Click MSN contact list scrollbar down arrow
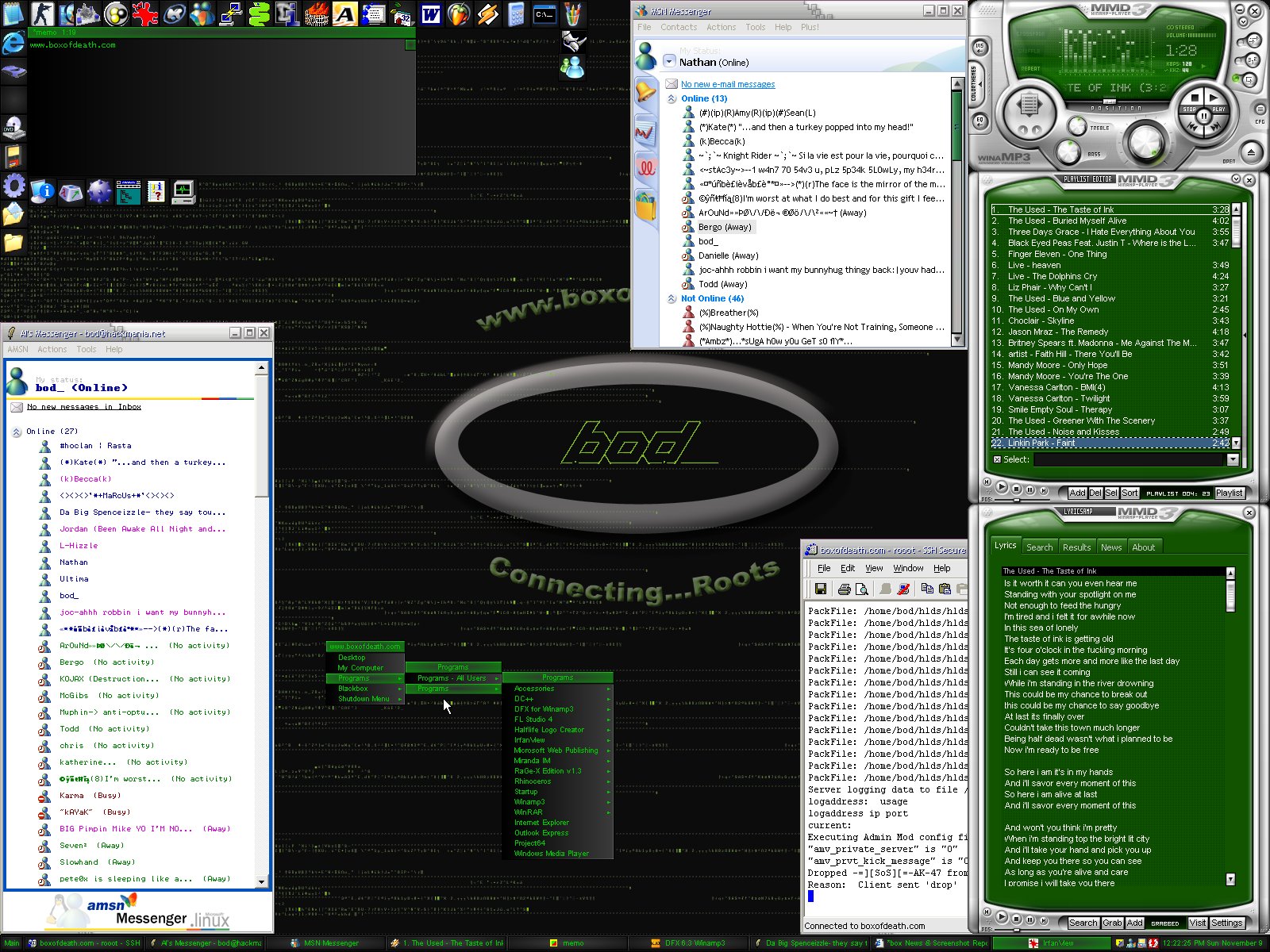The width and height of the screenshot is (1270, 952). click(957, 340)
